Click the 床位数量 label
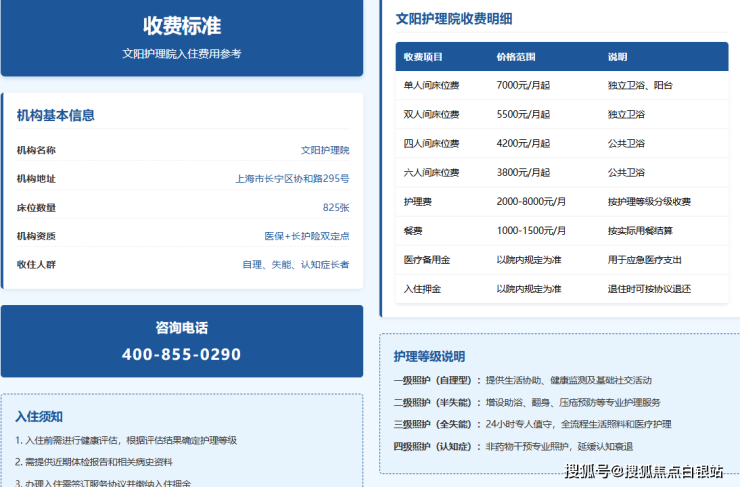The height and width of the screenshot is (487, 740). pos(36,207)
